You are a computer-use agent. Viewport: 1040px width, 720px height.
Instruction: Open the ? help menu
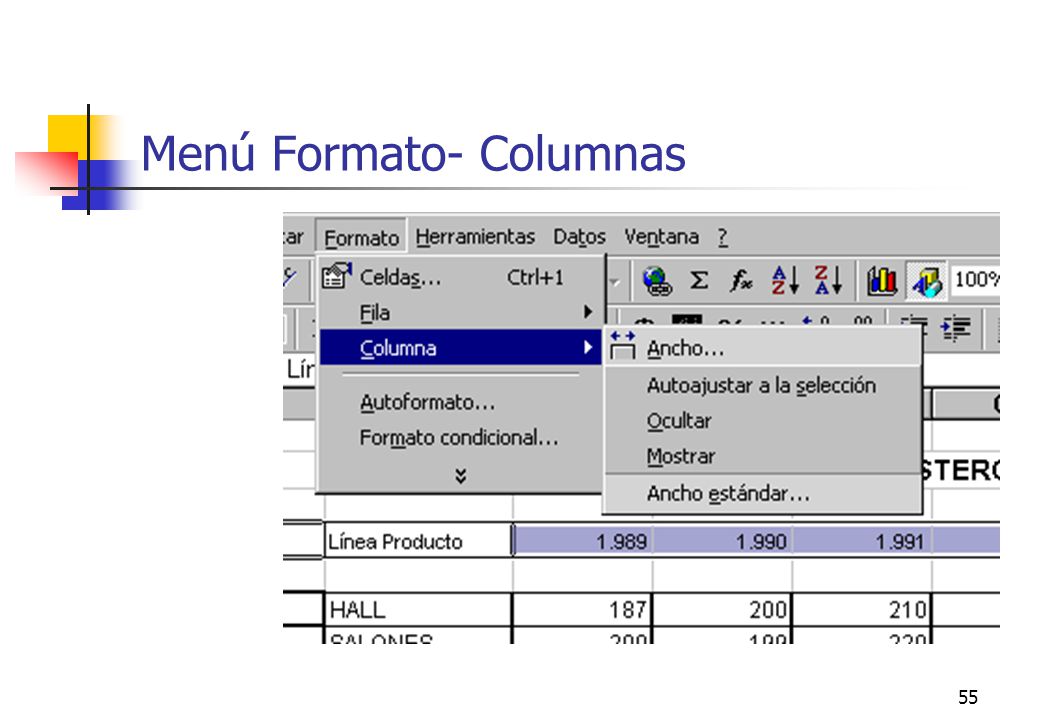(x=722, y=237)
